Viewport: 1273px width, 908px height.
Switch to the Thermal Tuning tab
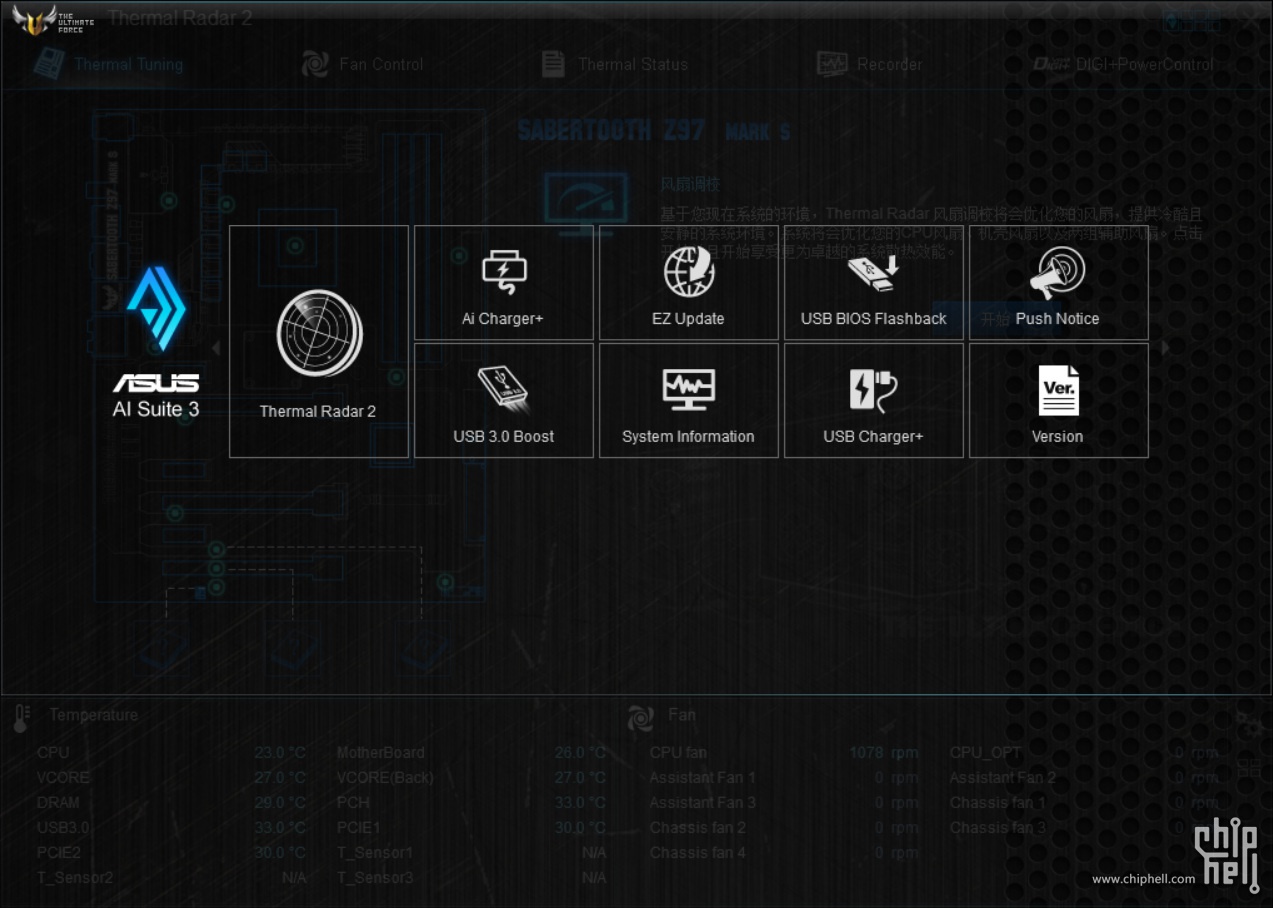(x=109, y=64)
